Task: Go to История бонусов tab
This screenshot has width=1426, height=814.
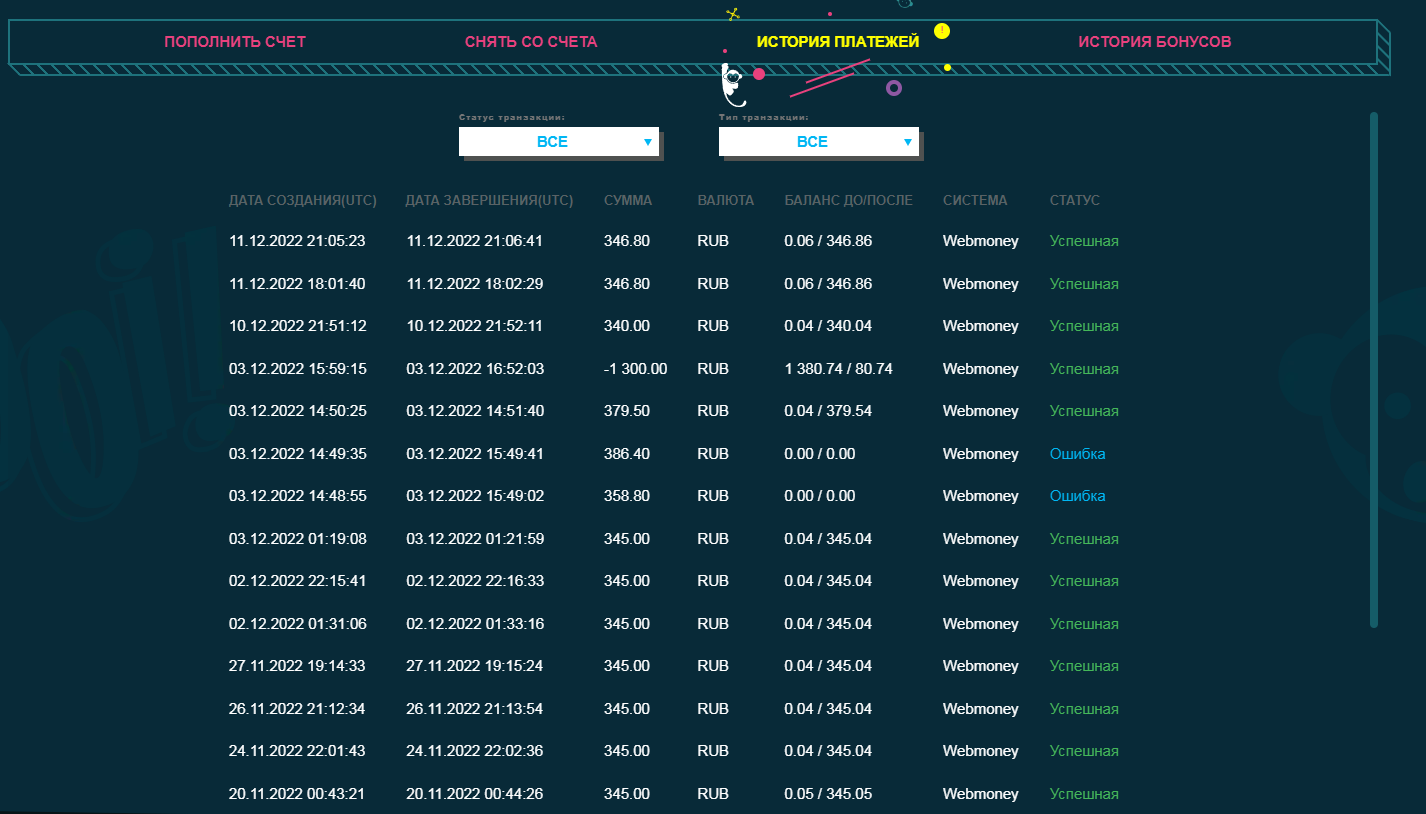Action: click(1154, 42)
